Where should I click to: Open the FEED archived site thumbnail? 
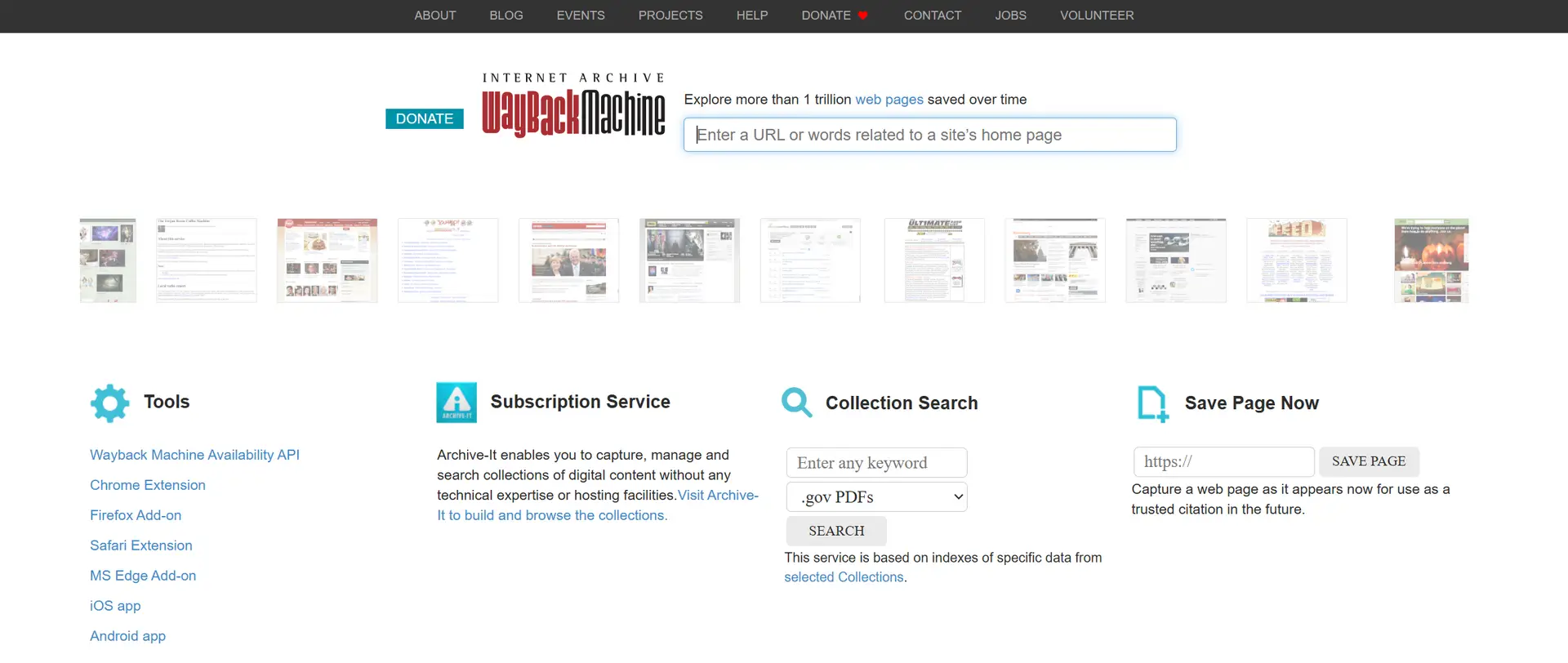pyautogui.click(x=1296, y=260)
